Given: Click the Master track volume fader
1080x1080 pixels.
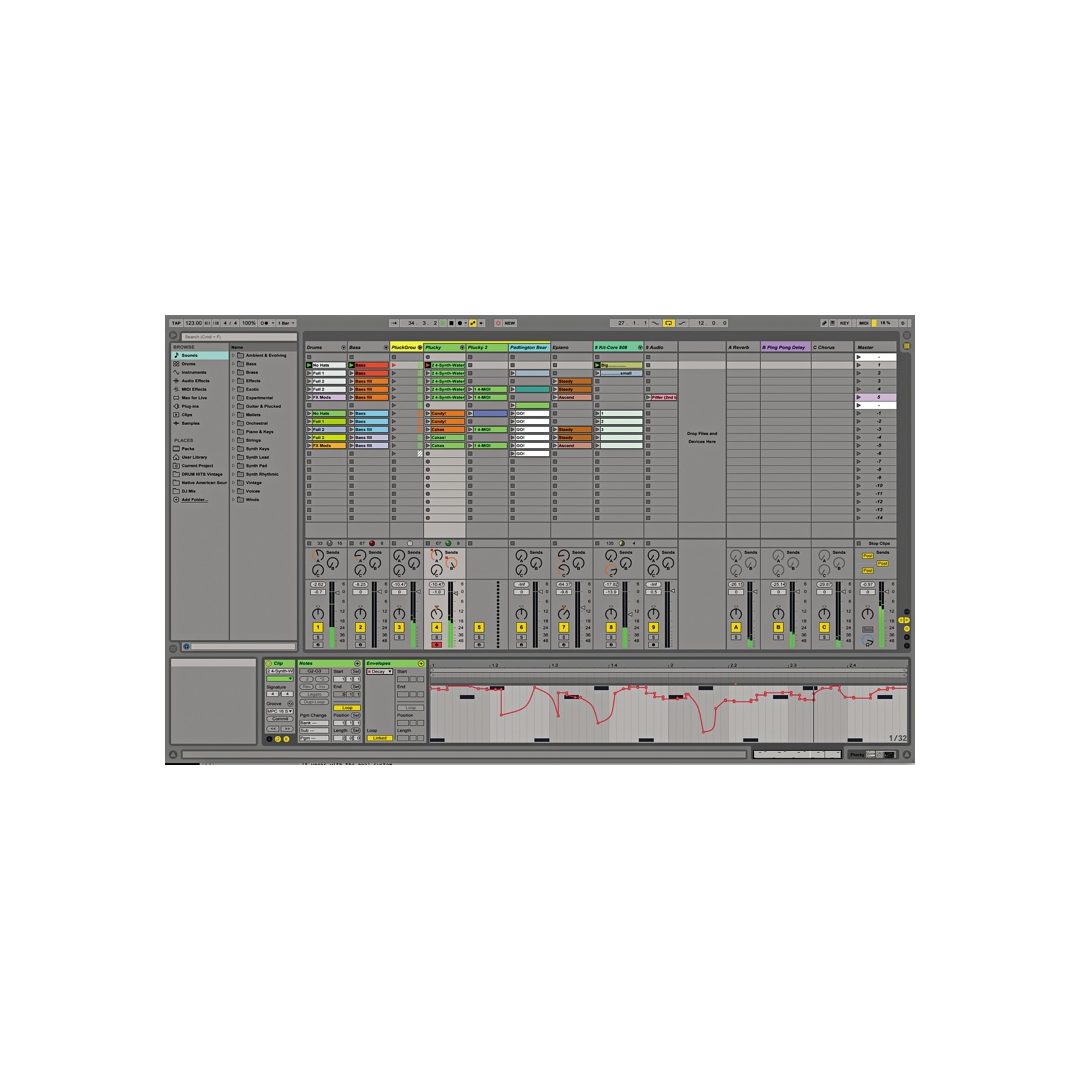Looking at the screenshot, I should click(x=886, y=592).
